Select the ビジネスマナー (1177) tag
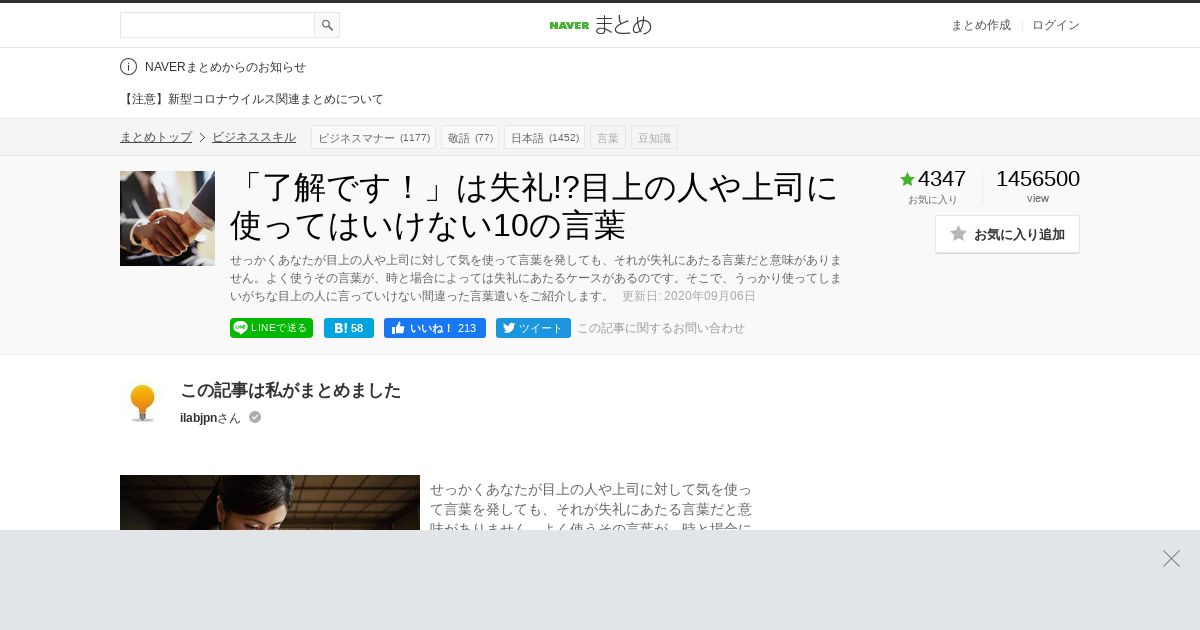This screenshot has width=1200, height=630. [x=373, y=137]
